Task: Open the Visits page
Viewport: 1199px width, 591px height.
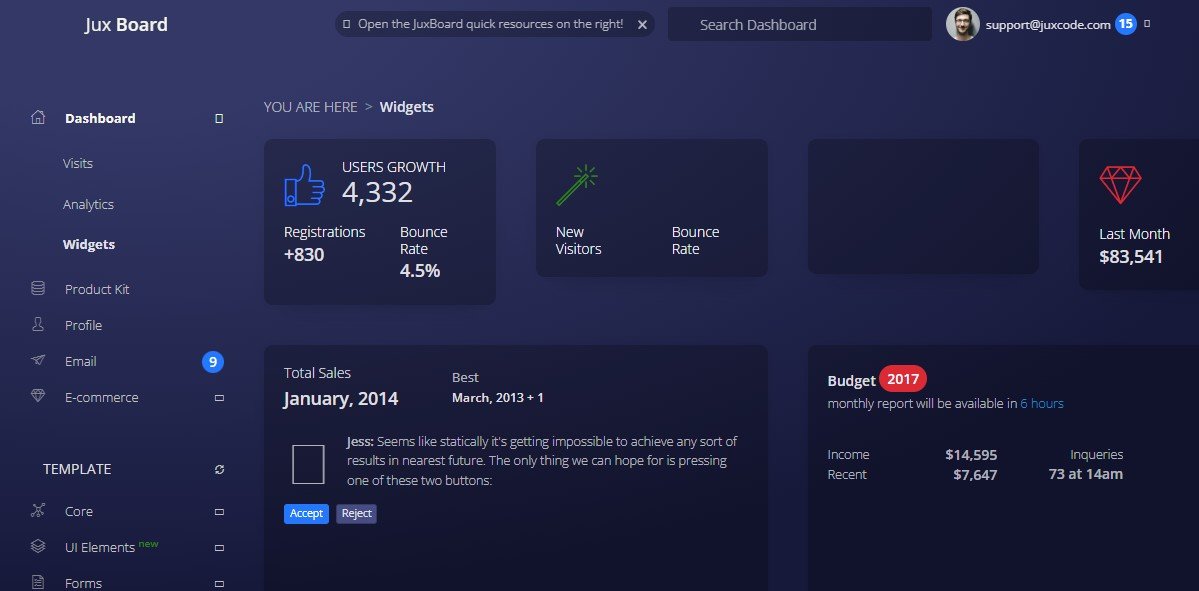Action: 78,163
